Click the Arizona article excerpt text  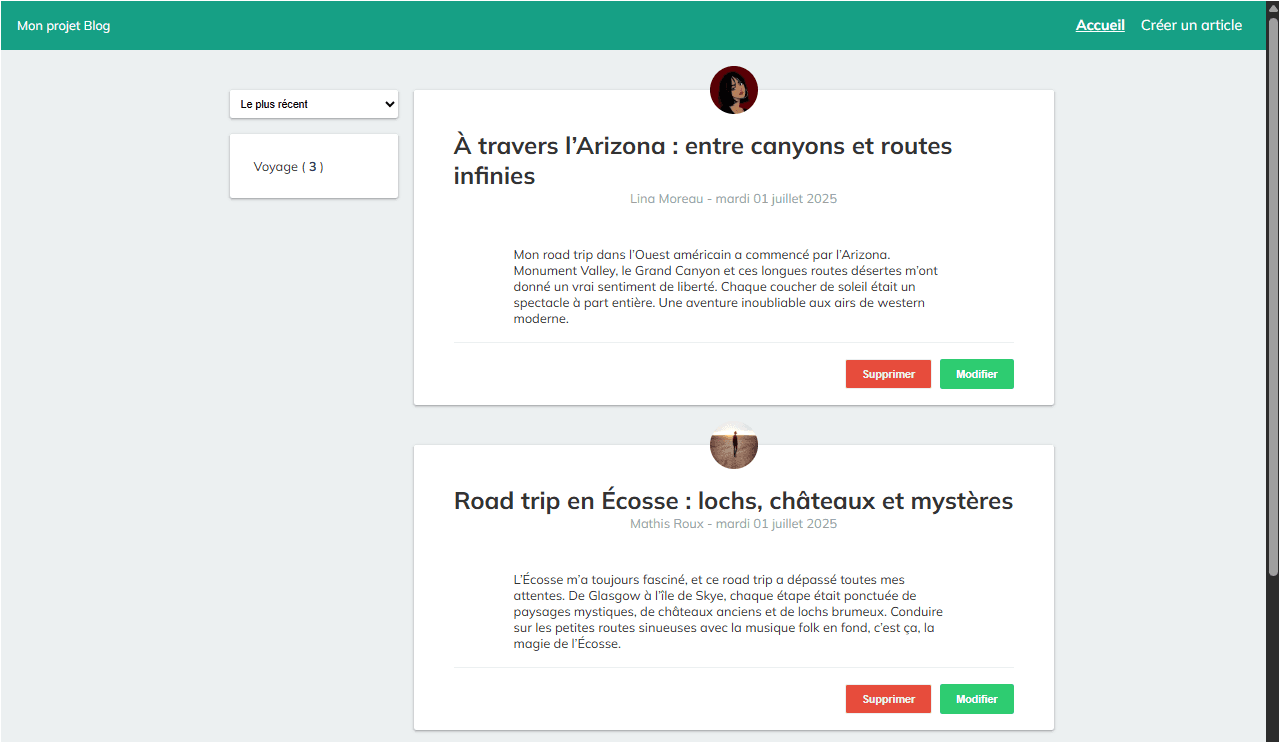(x=718, y=286)
